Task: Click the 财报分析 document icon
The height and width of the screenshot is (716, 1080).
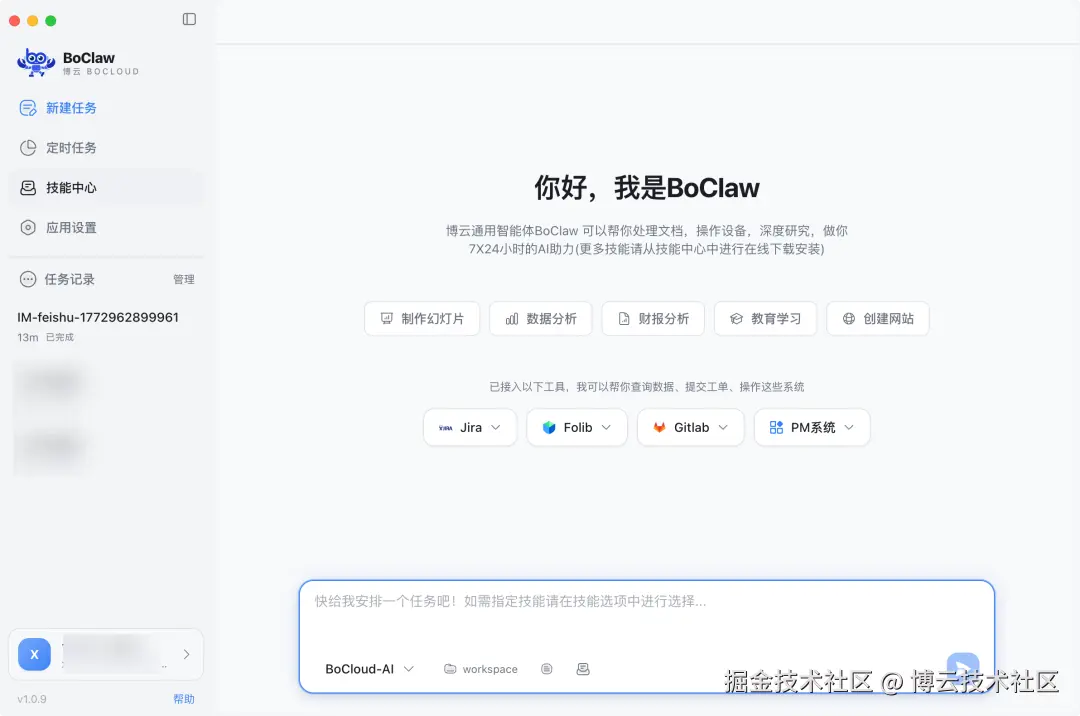Action: pos(624,319)
